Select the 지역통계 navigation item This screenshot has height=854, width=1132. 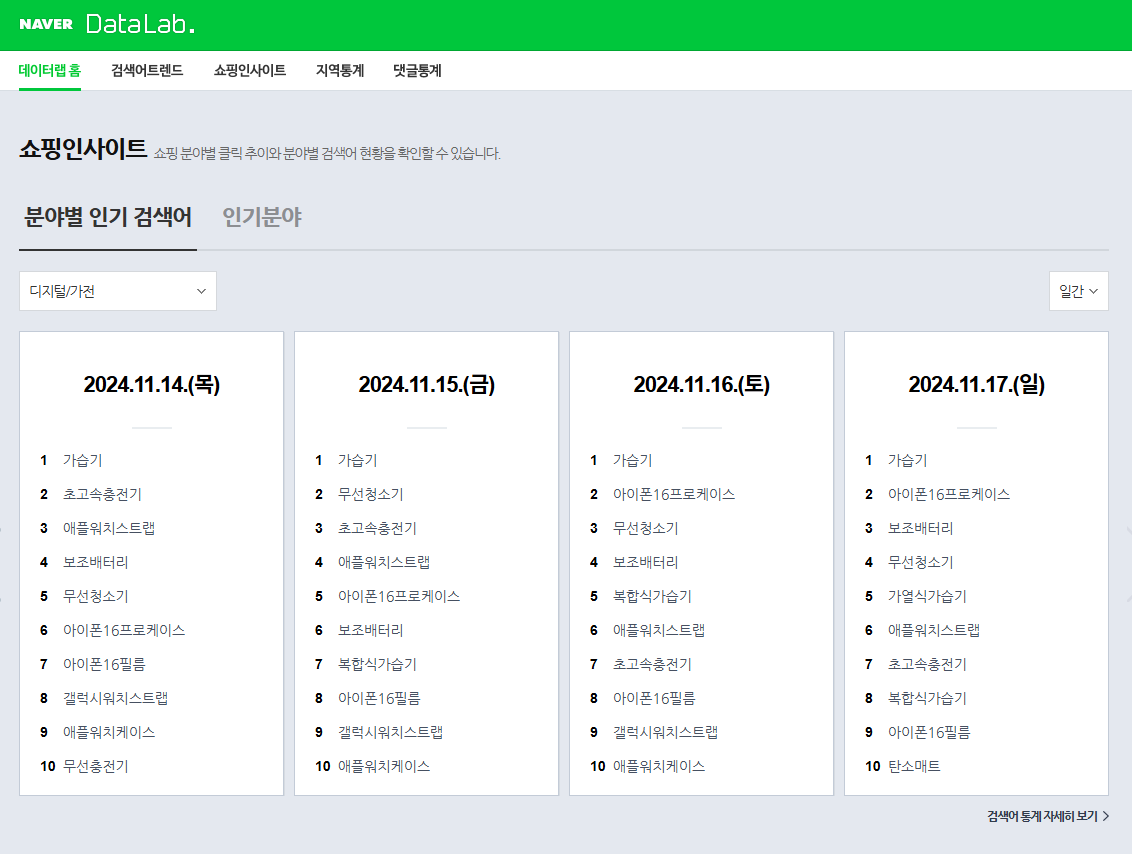[337, 71]
